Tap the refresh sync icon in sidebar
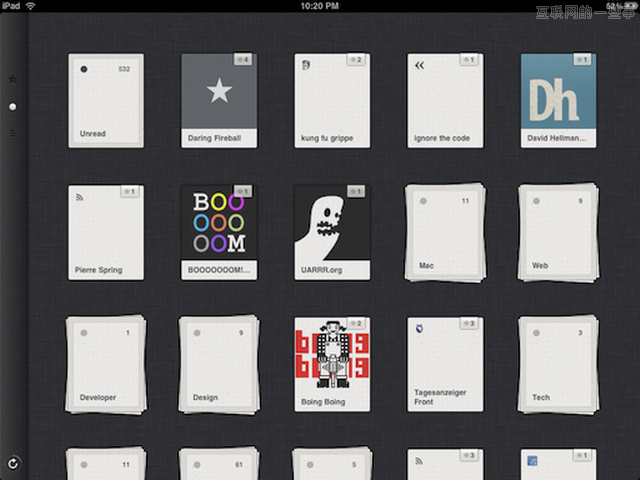Image resolution: width=640 pixels, height=480 pixels. tap(12, 463)
